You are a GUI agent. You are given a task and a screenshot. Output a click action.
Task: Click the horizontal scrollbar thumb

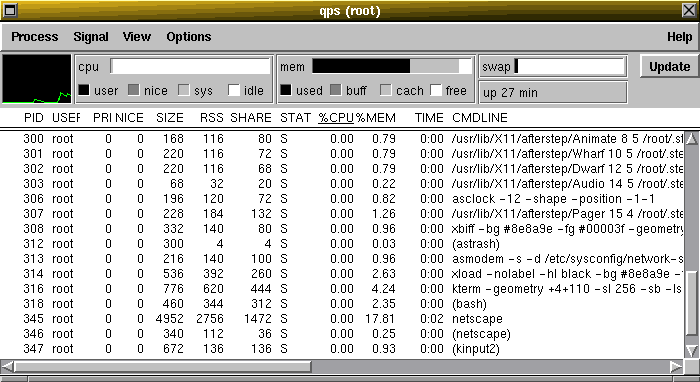162,367
